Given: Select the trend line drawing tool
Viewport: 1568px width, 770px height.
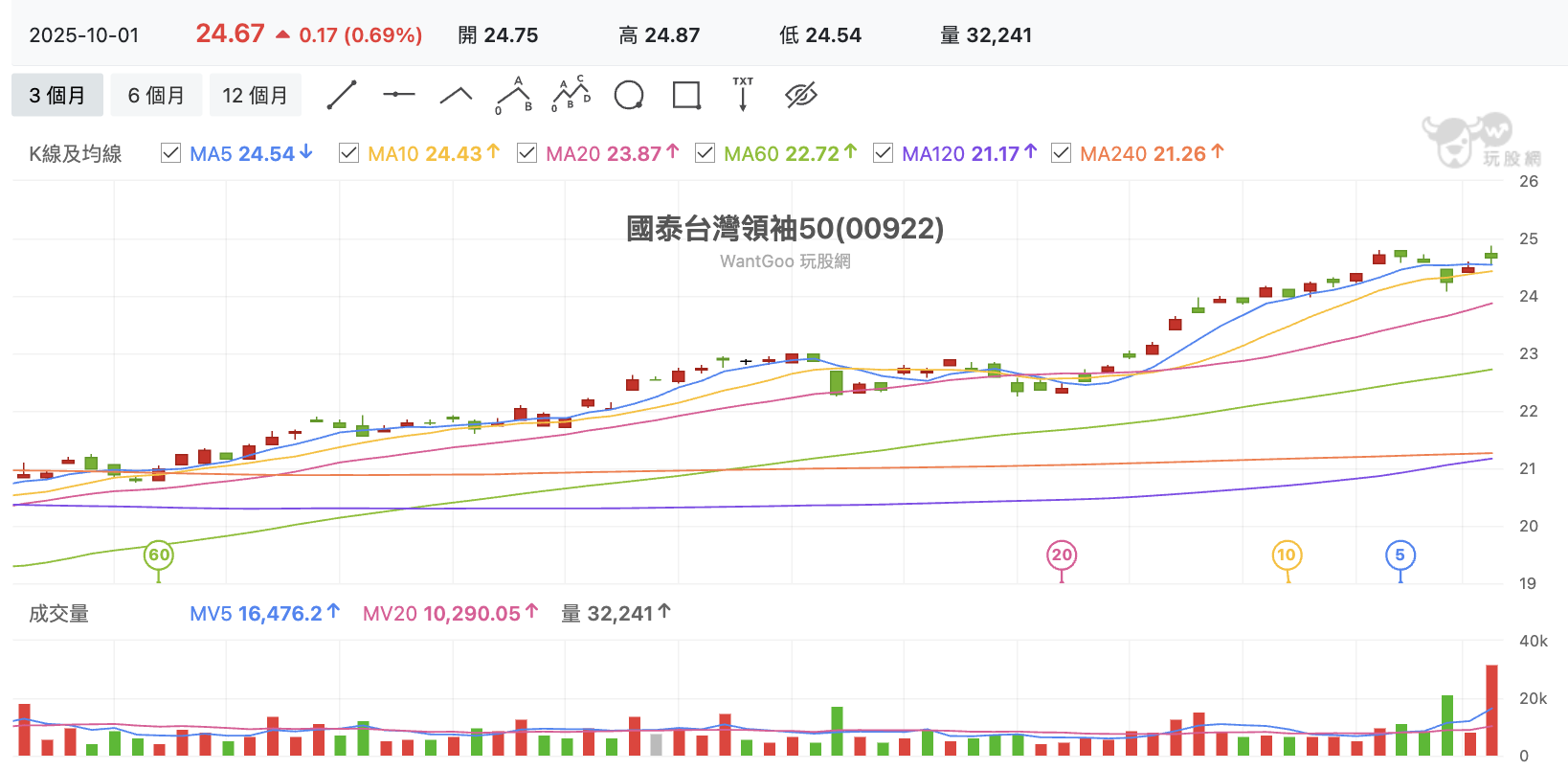Looking at the screenshot, I should (342, 95).
